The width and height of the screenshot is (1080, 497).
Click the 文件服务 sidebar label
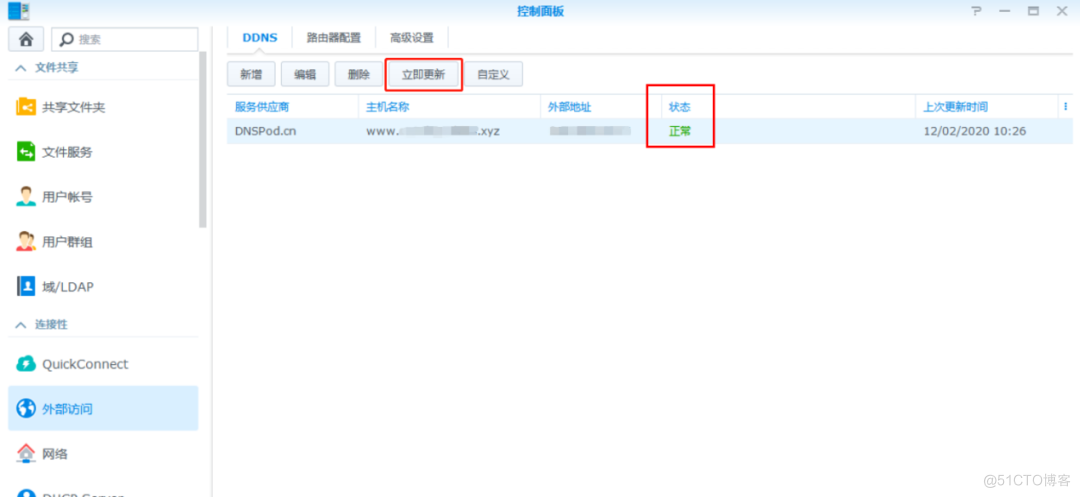click(x=68, y=152)
